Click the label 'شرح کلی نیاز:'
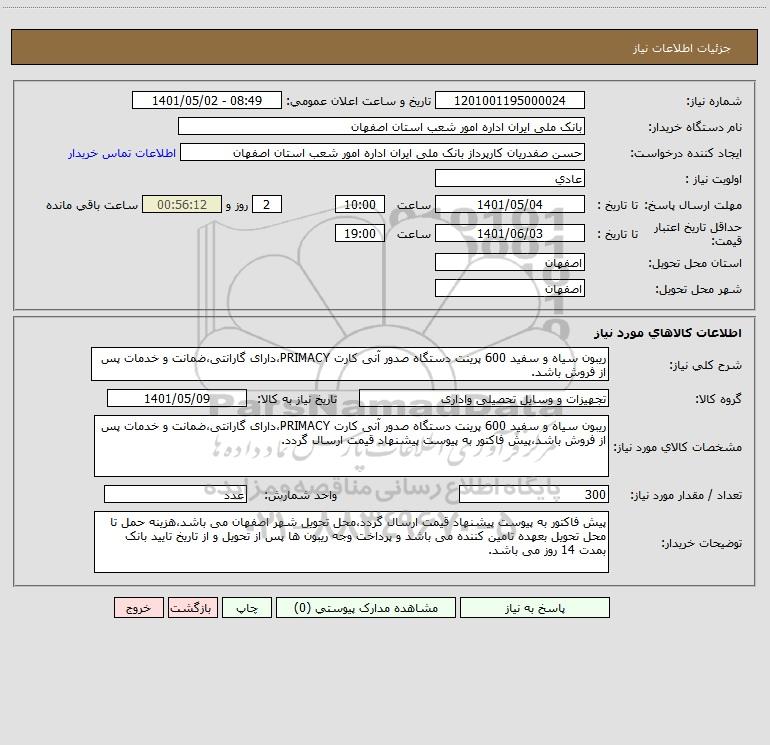 [706, 365]
